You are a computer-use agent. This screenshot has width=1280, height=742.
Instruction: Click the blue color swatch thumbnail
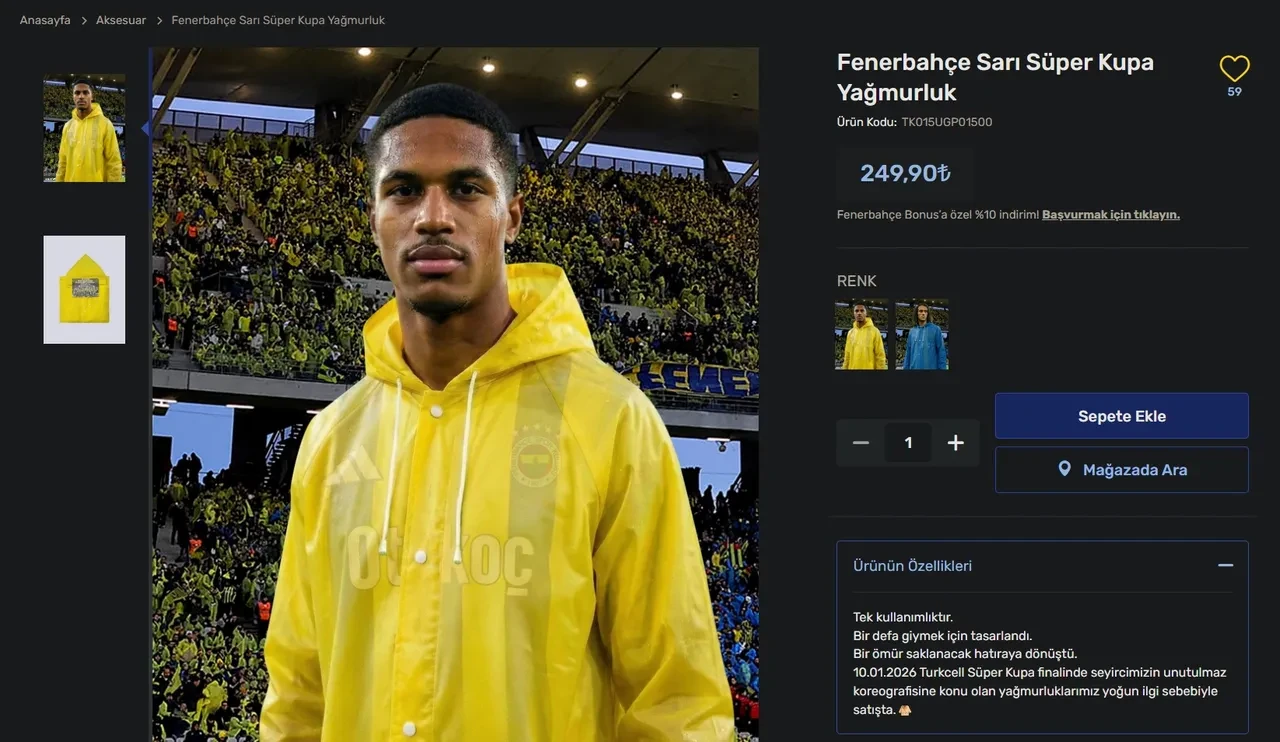tap(922, 333)
